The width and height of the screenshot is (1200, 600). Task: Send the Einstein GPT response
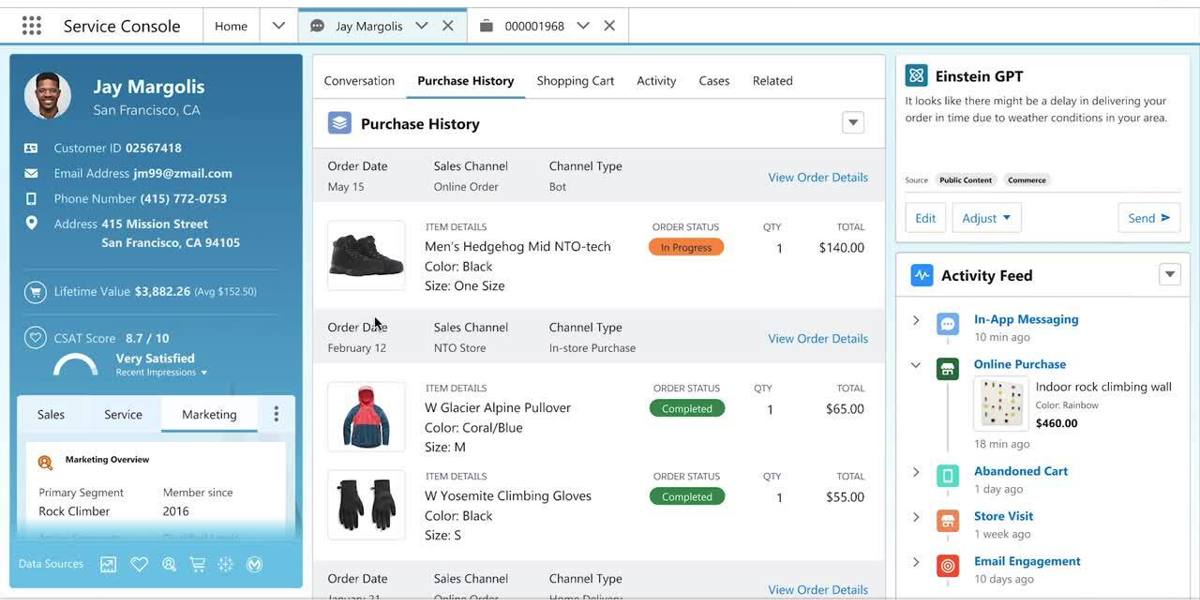point(1148,218)
